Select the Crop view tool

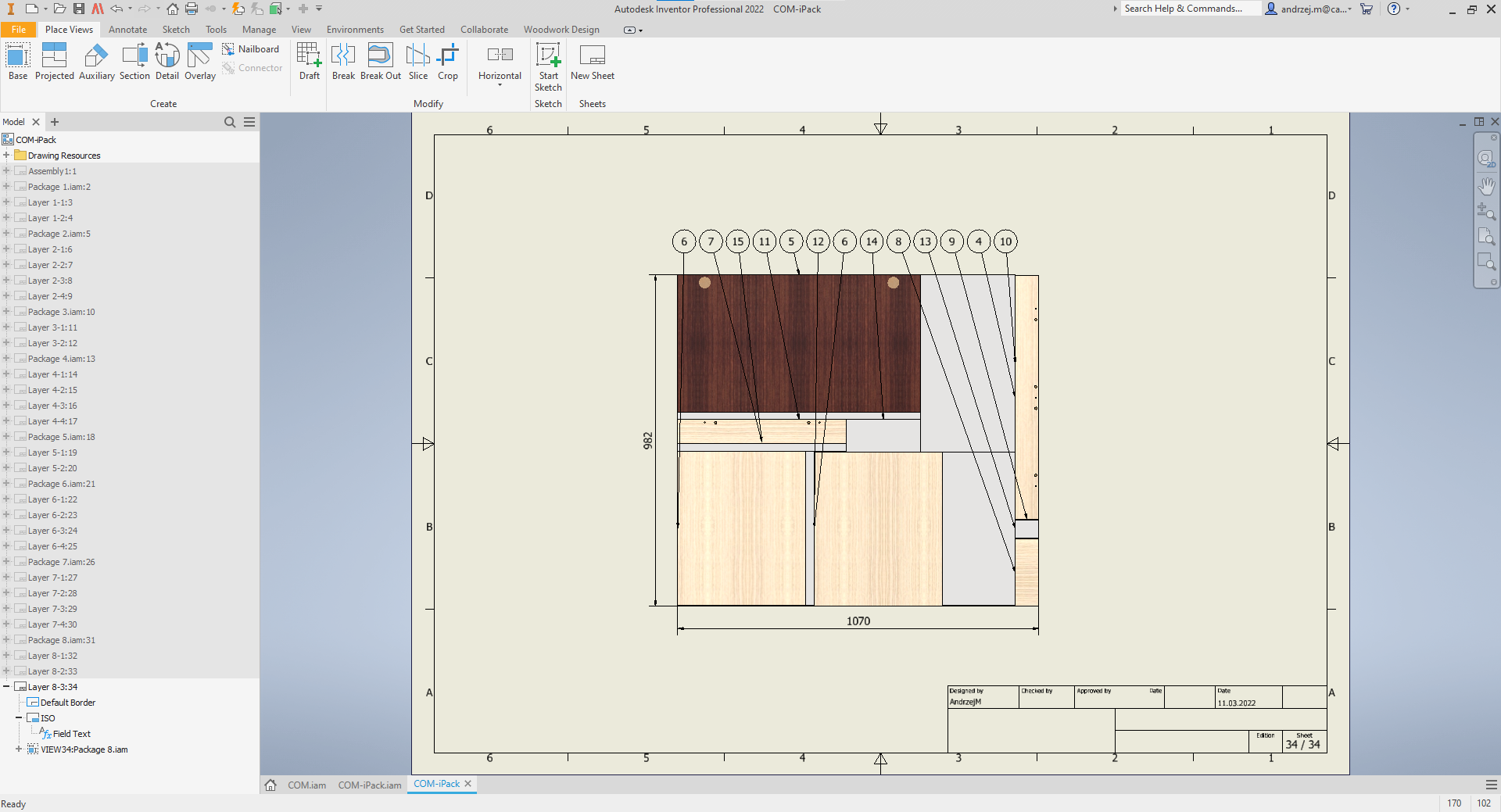[x=448, y=61]
